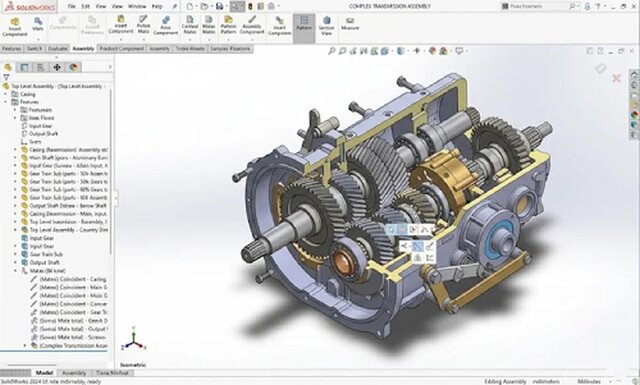Image resolution: width=640 pixels, height=385 pixels.
Task: Click Zoom to Area magnifier icon
Action: tap(342, 51)
